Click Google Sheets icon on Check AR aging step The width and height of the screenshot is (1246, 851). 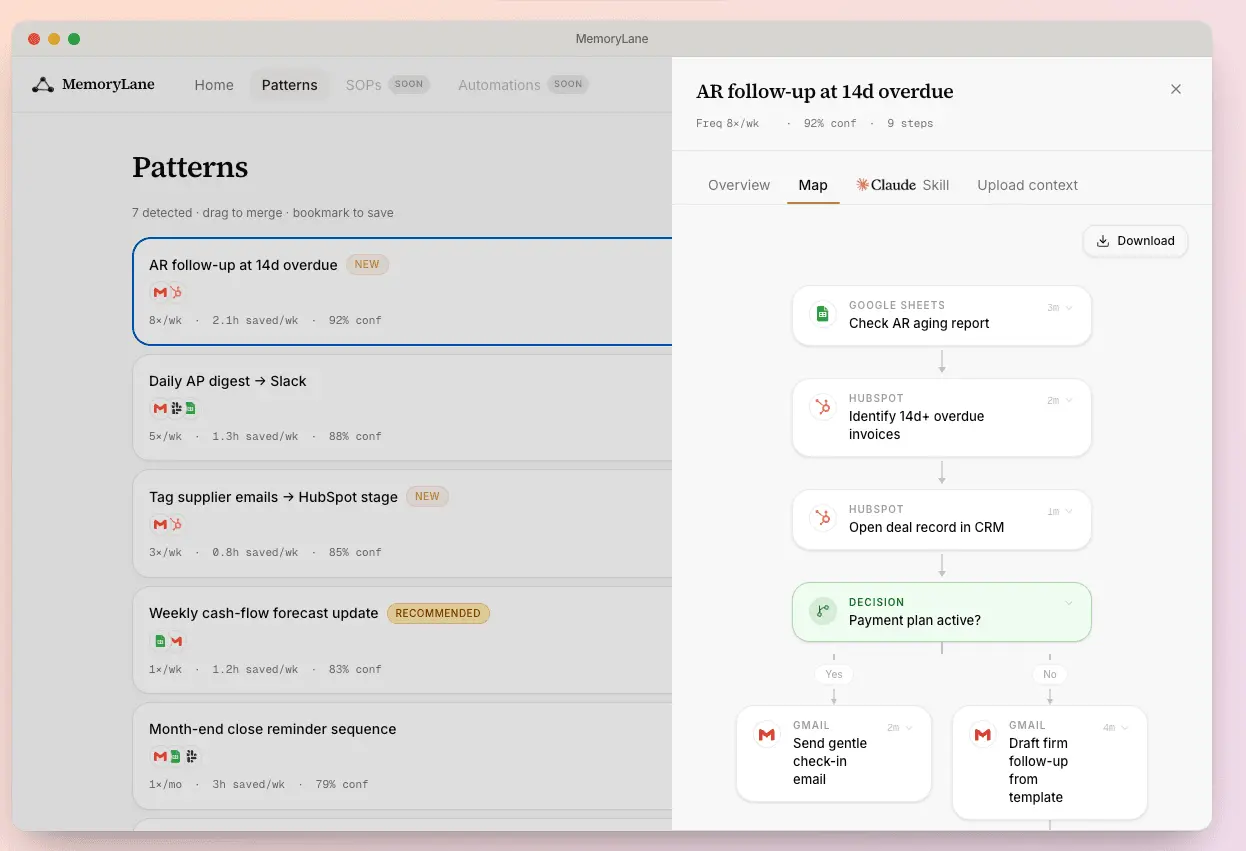coord(823,314)
